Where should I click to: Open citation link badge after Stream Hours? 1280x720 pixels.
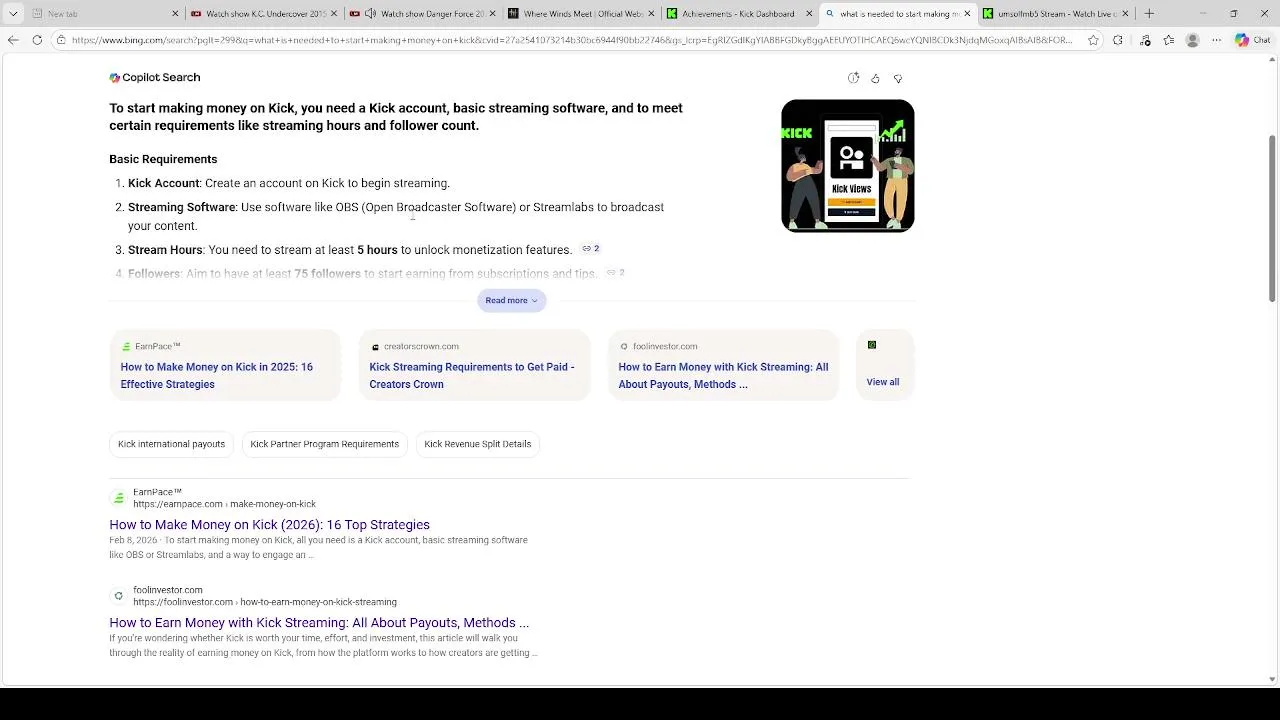click(591, 249)
